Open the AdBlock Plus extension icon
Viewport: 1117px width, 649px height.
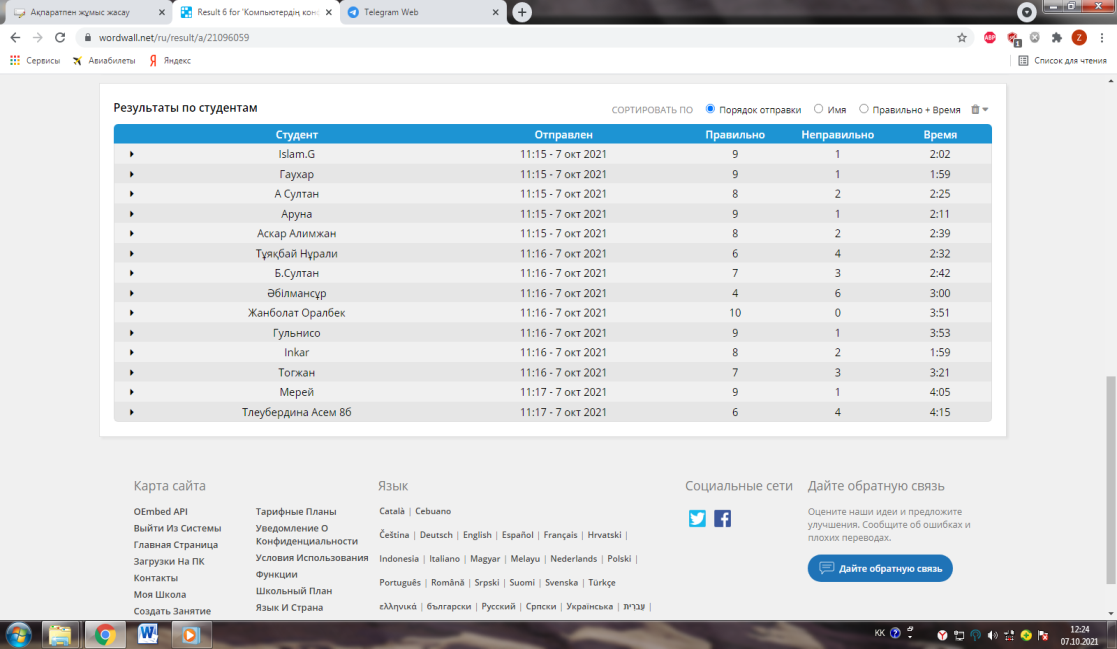tap(989, 38)
